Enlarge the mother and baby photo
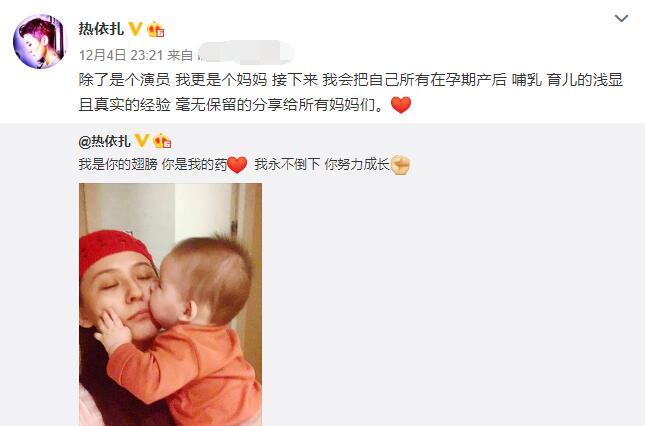 click(170, 304)
